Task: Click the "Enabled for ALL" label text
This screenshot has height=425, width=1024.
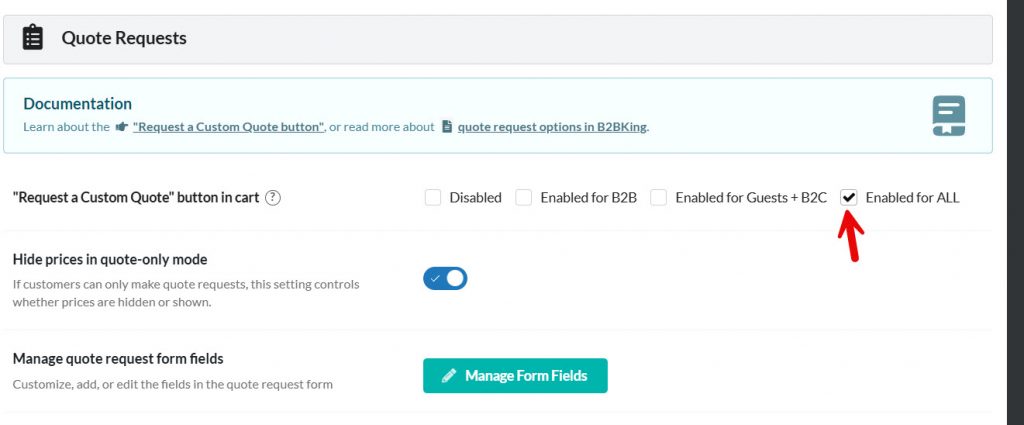Action: [x=912, y=198]
